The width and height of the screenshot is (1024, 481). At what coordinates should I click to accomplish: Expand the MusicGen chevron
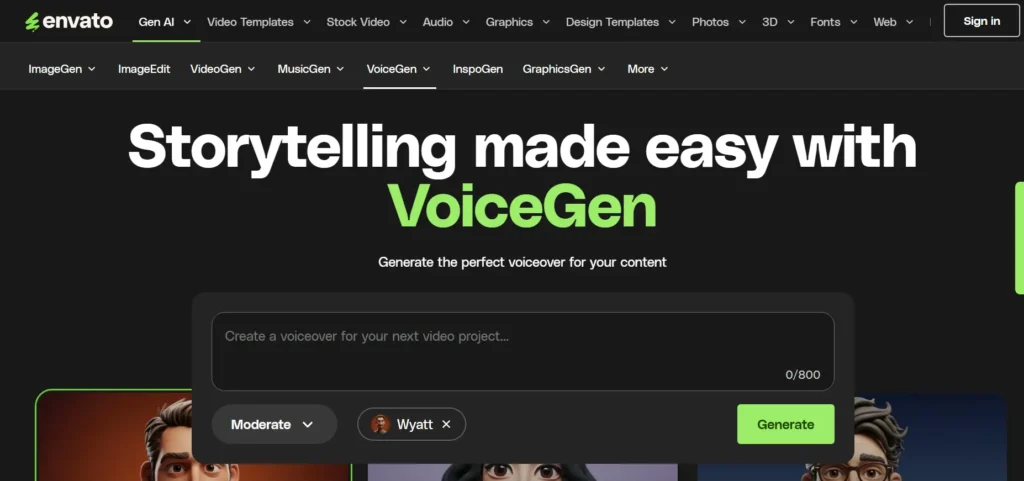[340, 69]
